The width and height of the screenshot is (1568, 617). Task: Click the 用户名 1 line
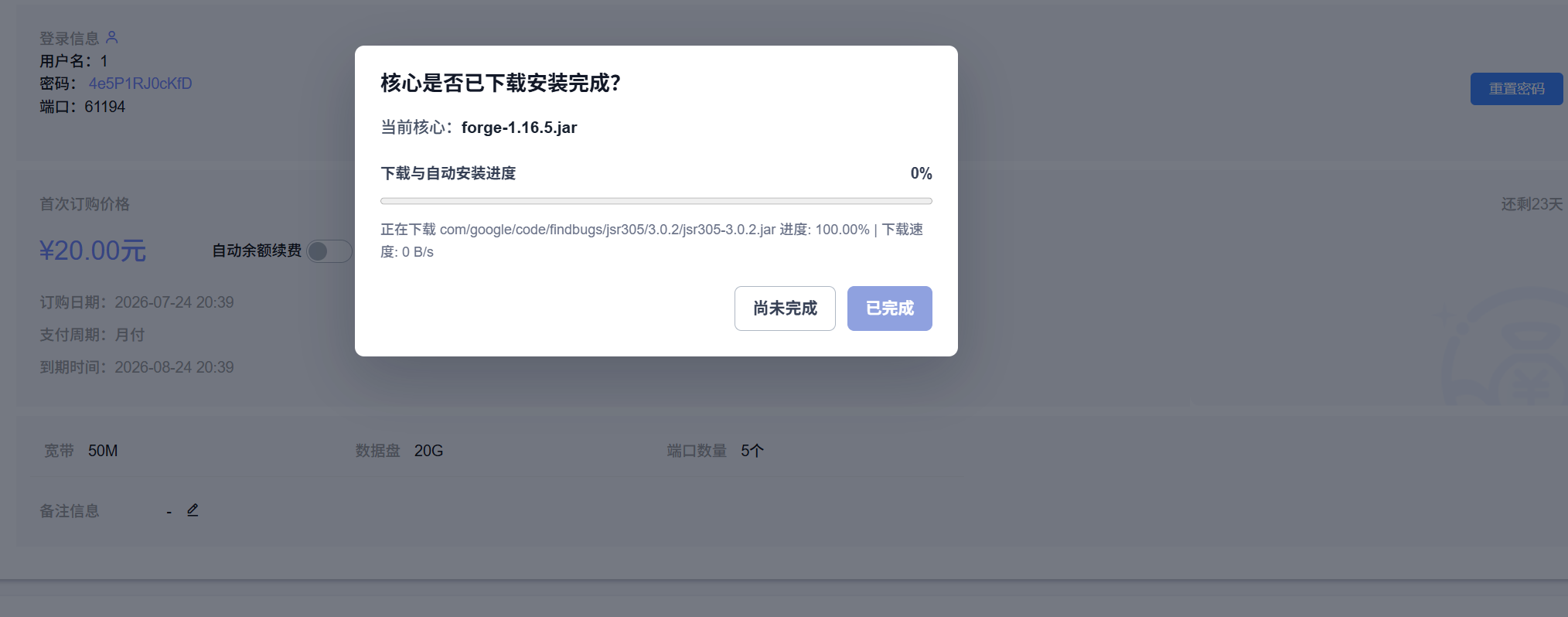click(74, 61)
